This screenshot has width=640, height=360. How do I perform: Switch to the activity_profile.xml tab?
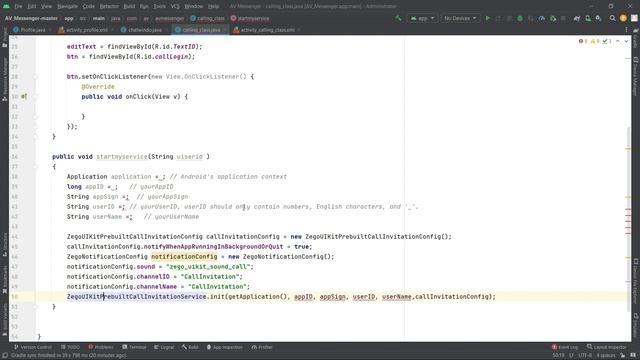click(87, 30)
